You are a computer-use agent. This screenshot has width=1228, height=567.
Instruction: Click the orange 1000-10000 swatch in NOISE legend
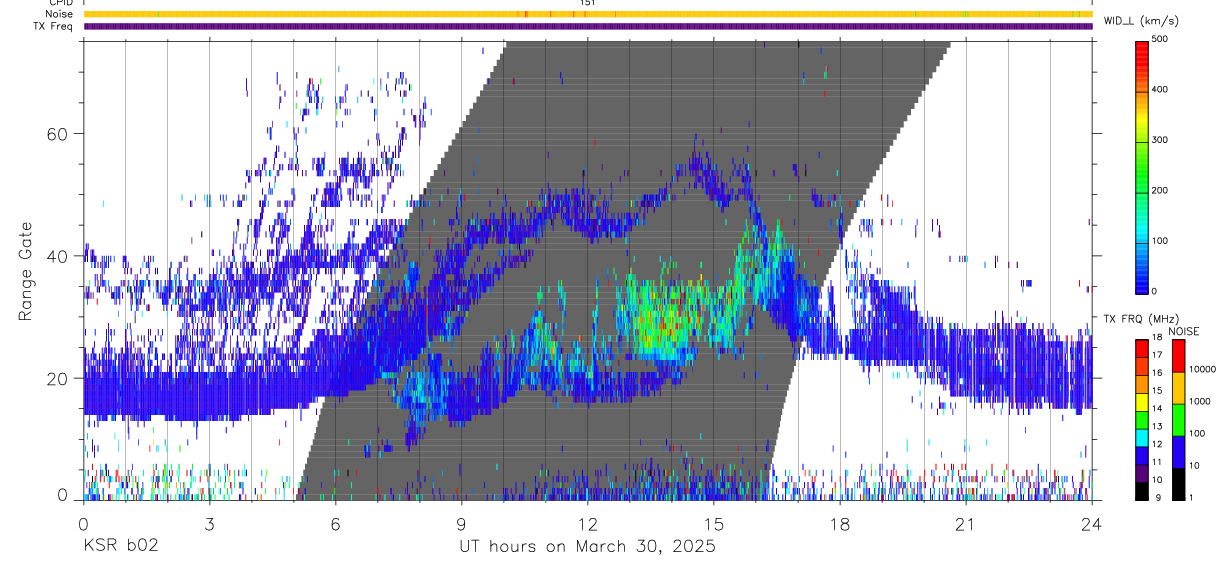[1180, 388]
